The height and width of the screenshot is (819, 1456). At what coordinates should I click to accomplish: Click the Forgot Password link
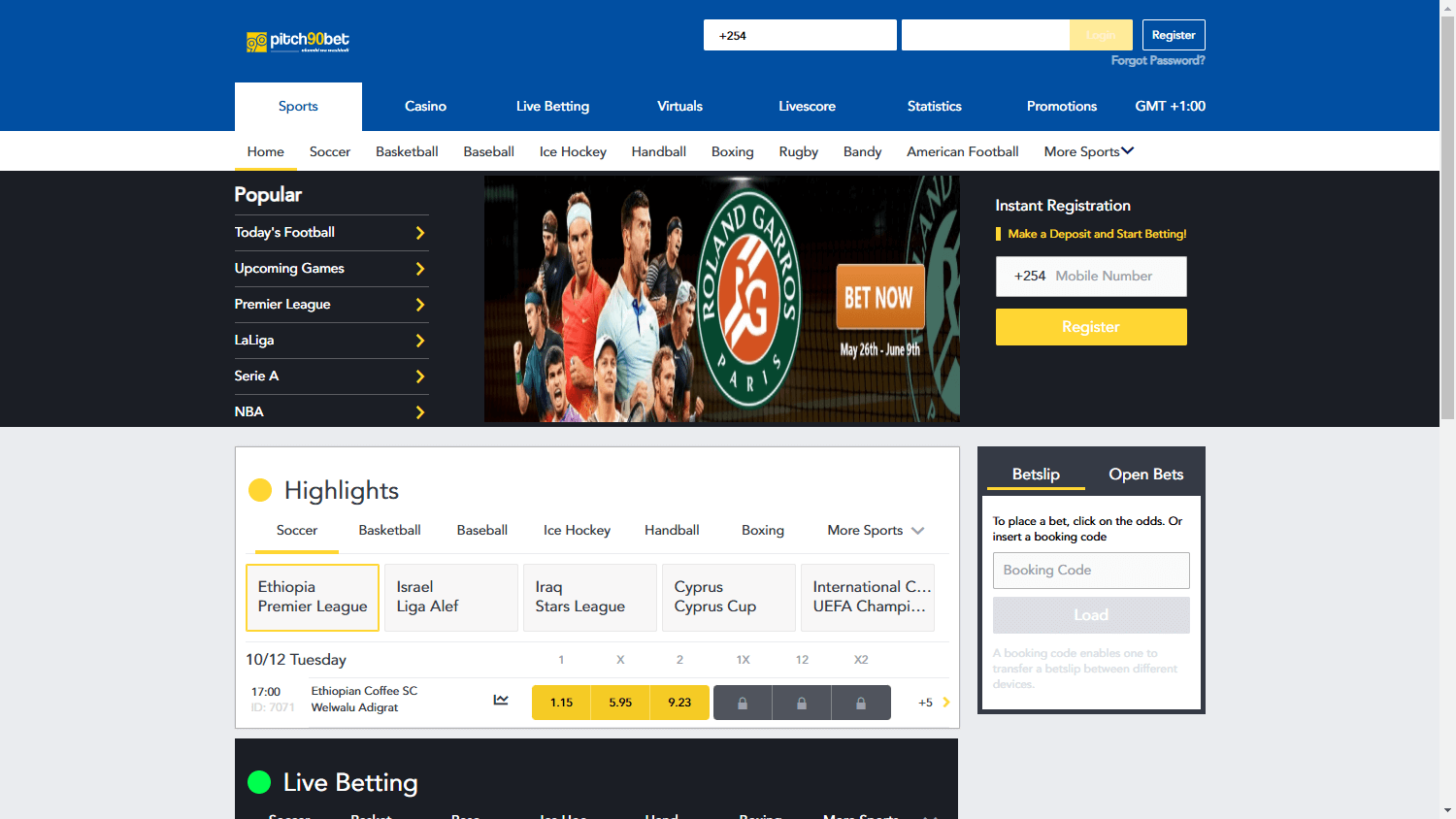pos(1158,60)
